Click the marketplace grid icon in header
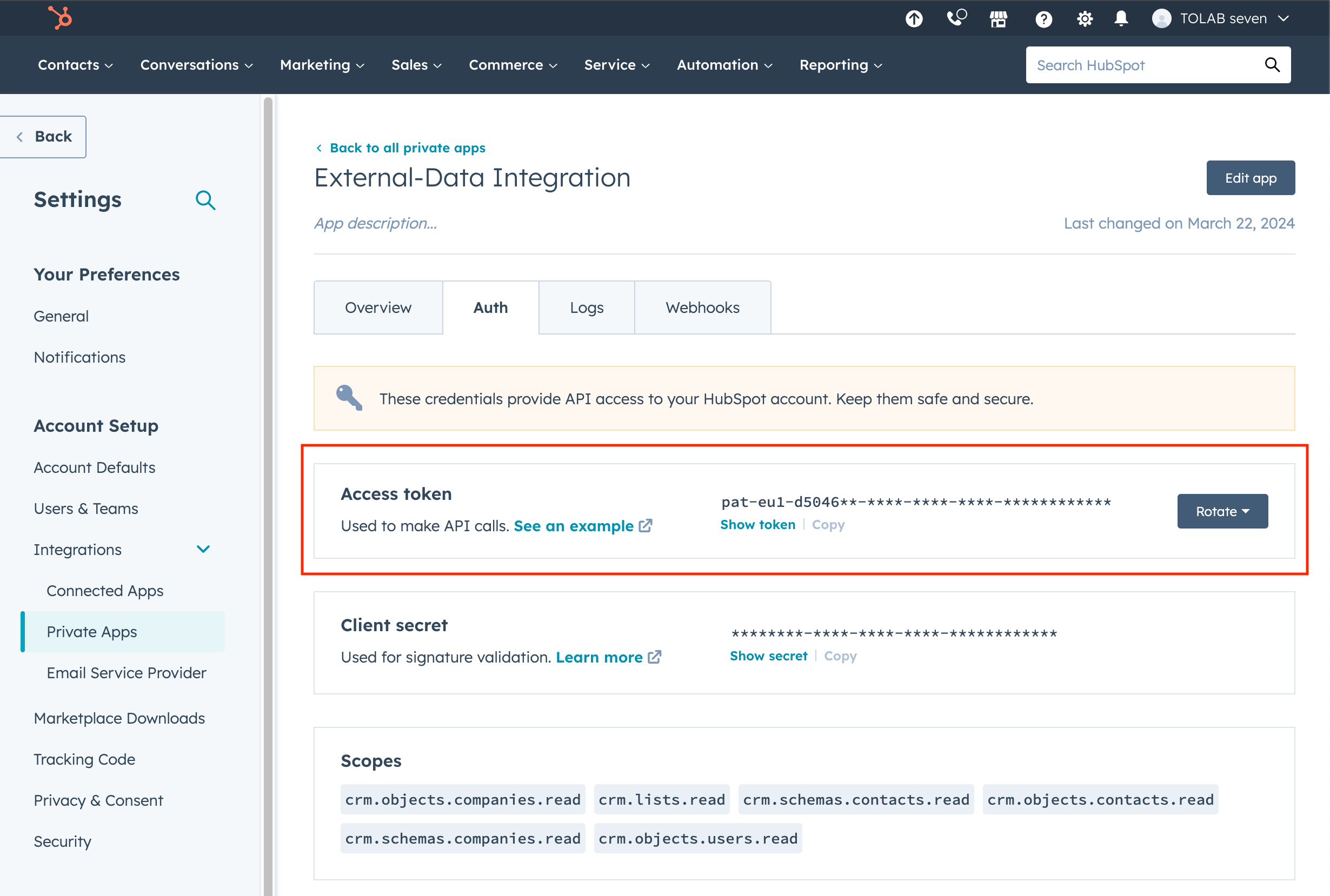Screen dimensions: 1330x896 (x=998, y=18)
